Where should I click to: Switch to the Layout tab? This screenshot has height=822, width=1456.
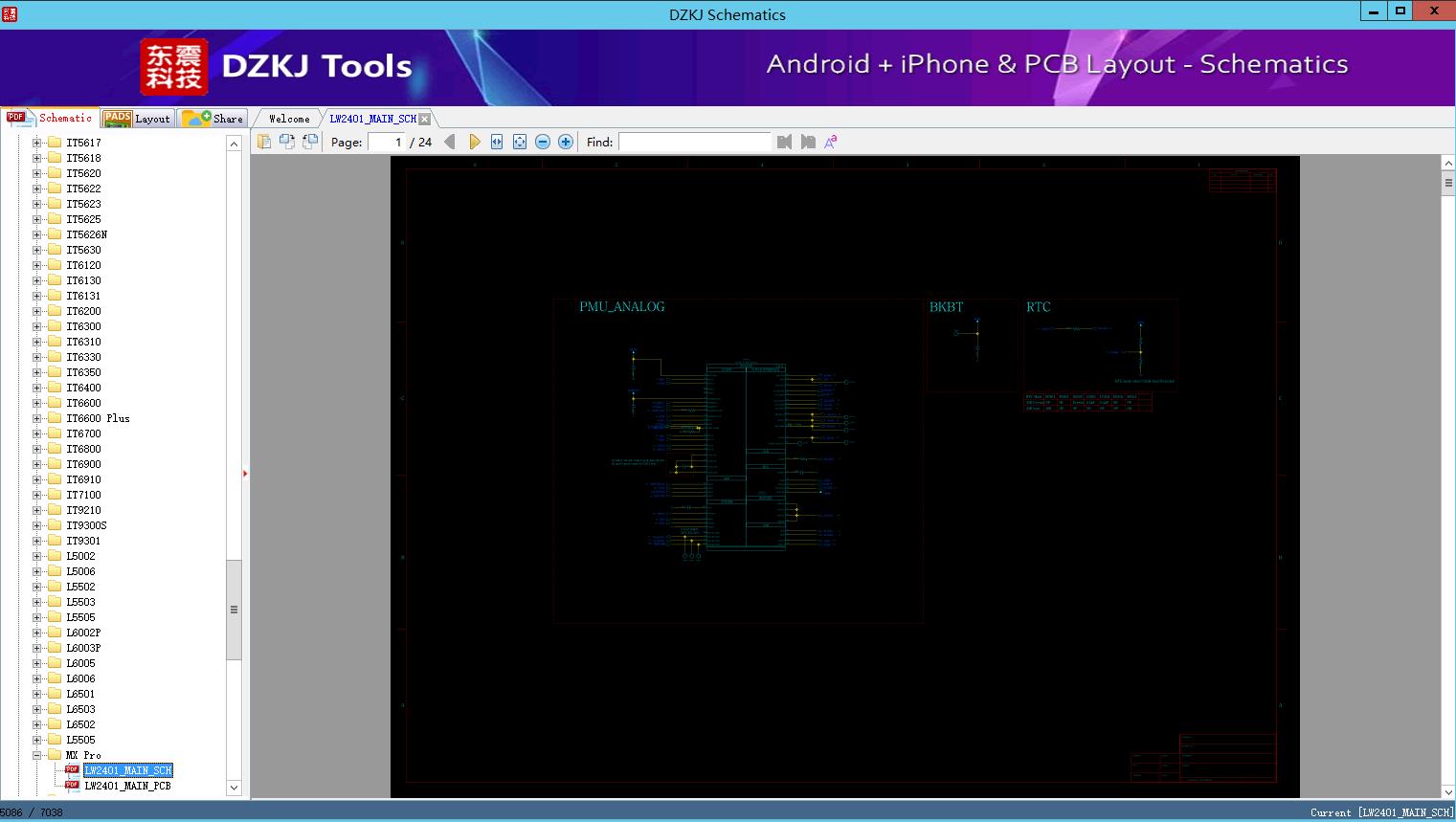pyautogui.click(x=138, y=119)
